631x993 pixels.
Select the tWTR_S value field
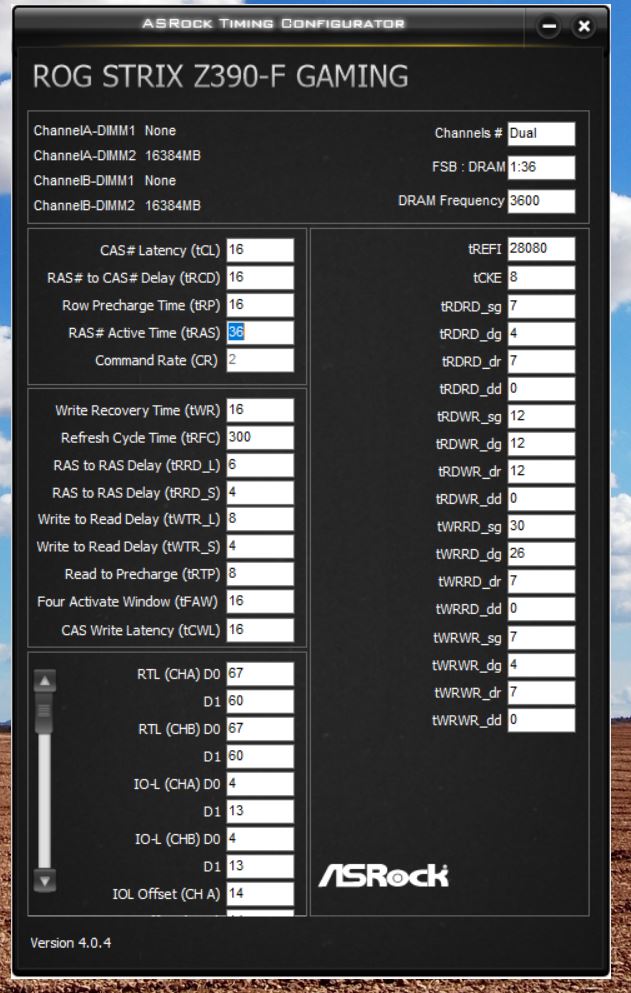click(x=260, y=547)
